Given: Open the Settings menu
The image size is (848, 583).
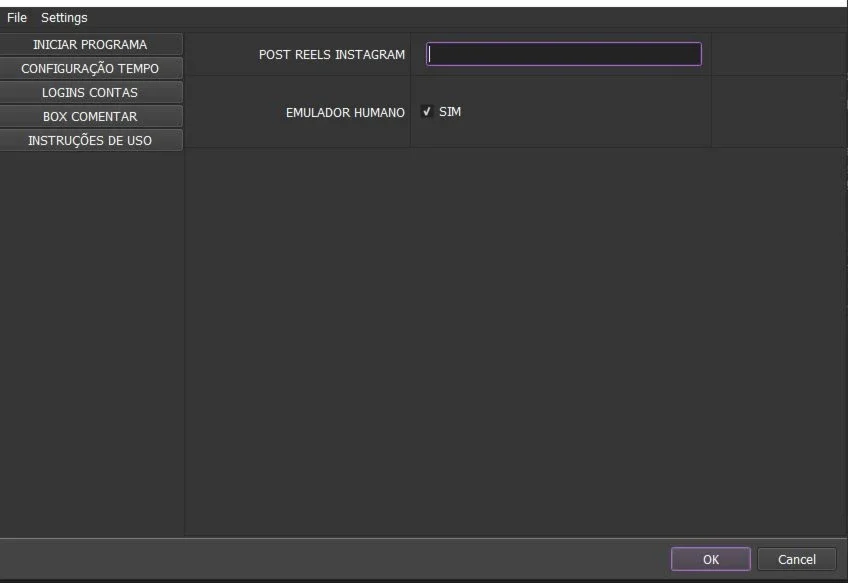Looking at the screenshot, I should click(x=64, y=17).
